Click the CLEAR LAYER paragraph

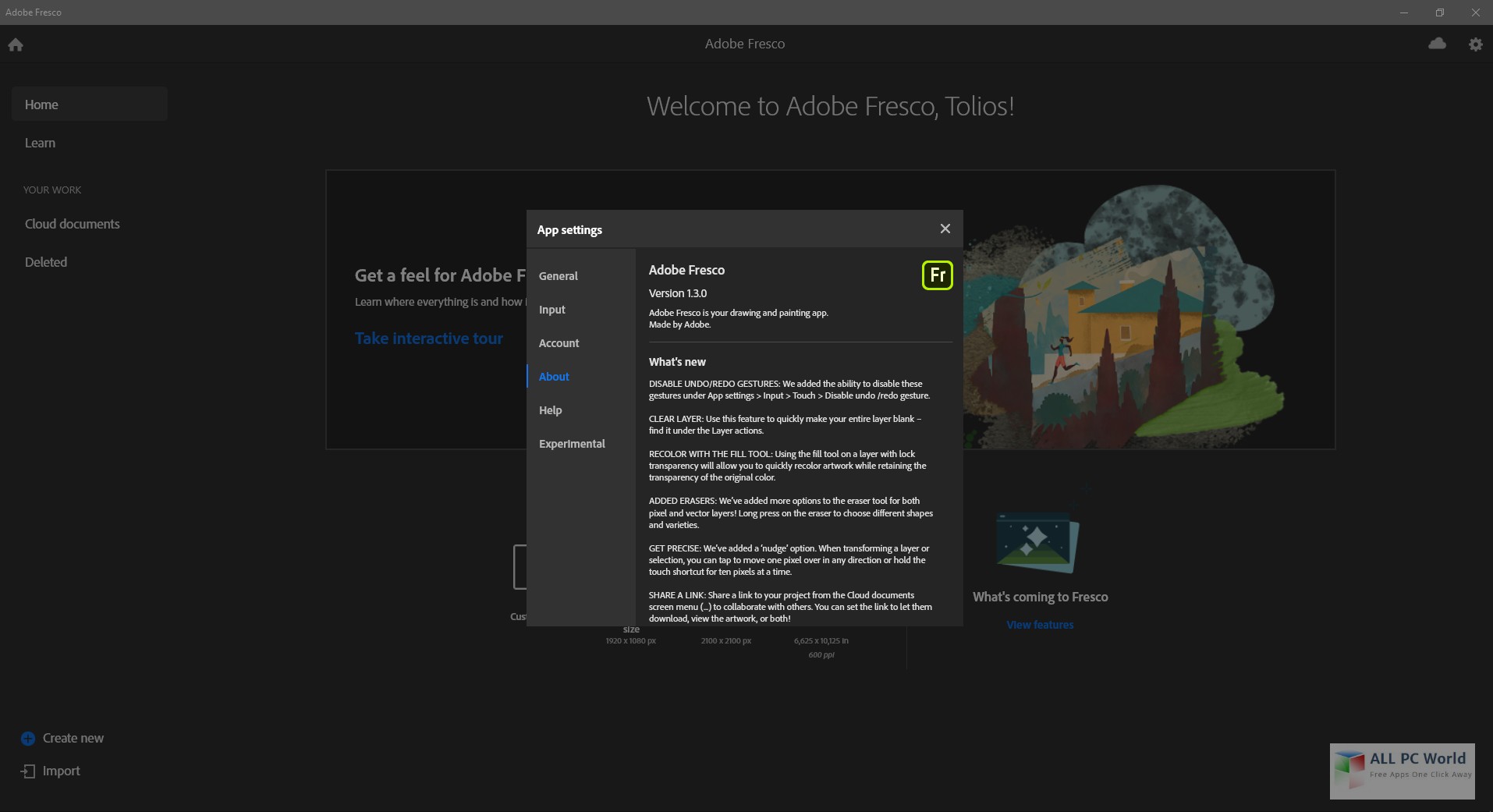(x=786, y=425)
